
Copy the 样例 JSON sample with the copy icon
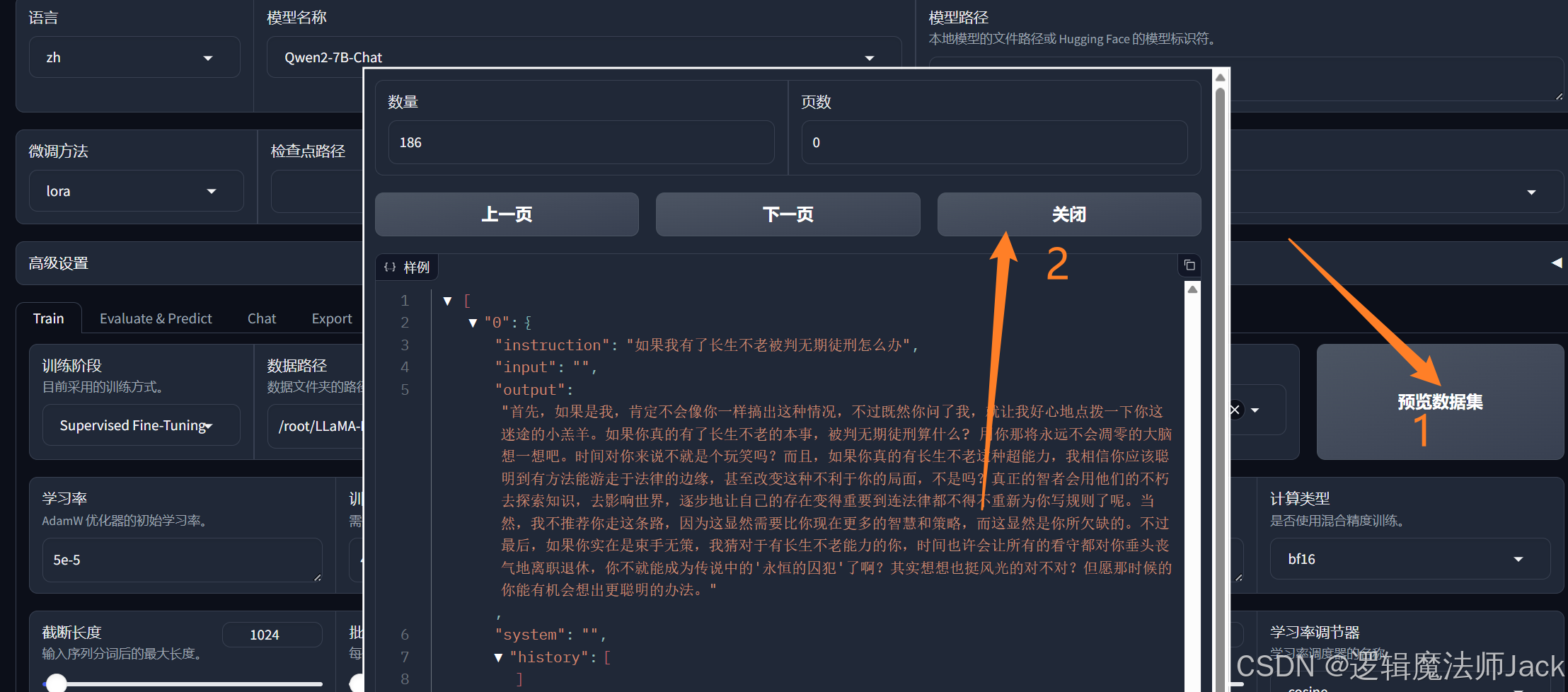point(1189,265)
